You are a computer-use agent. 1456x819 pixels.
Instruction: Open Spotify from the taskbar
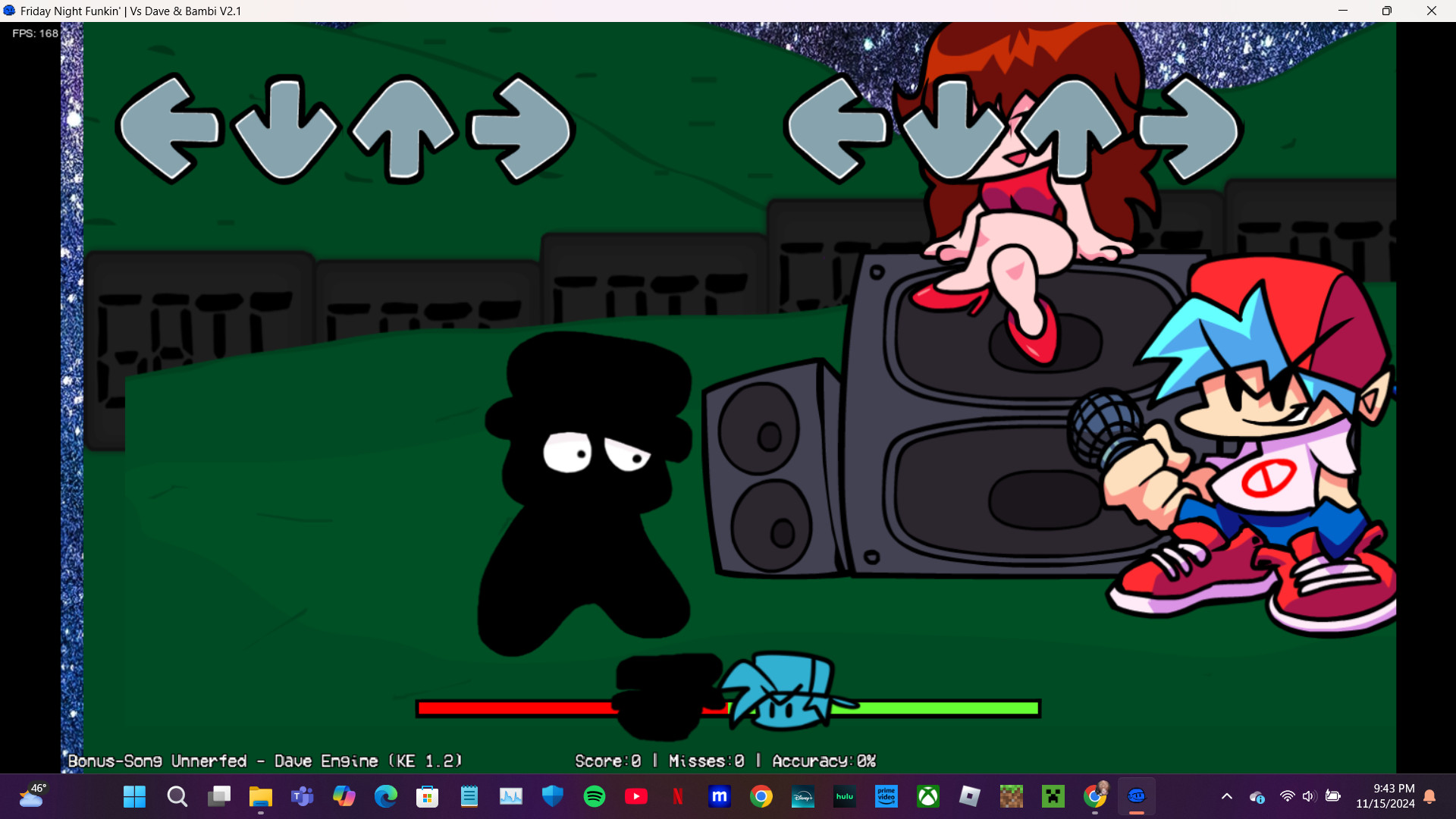tap(595, 796)
